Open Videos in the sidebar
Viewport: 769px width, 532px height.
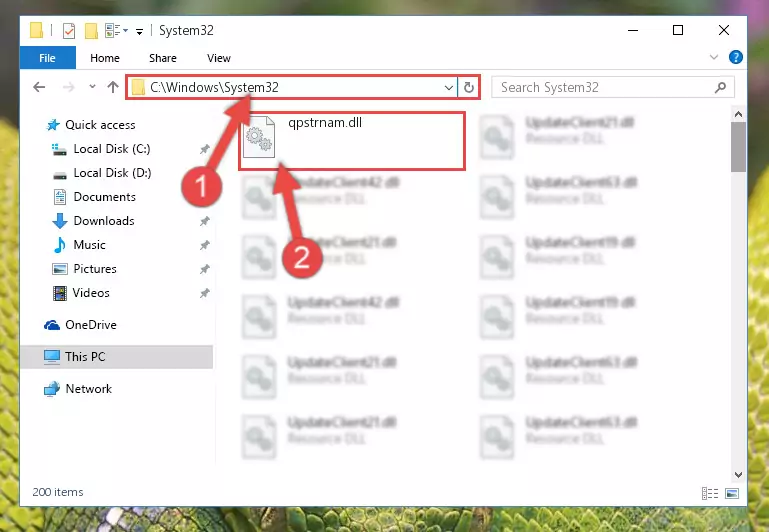[91, 293]
